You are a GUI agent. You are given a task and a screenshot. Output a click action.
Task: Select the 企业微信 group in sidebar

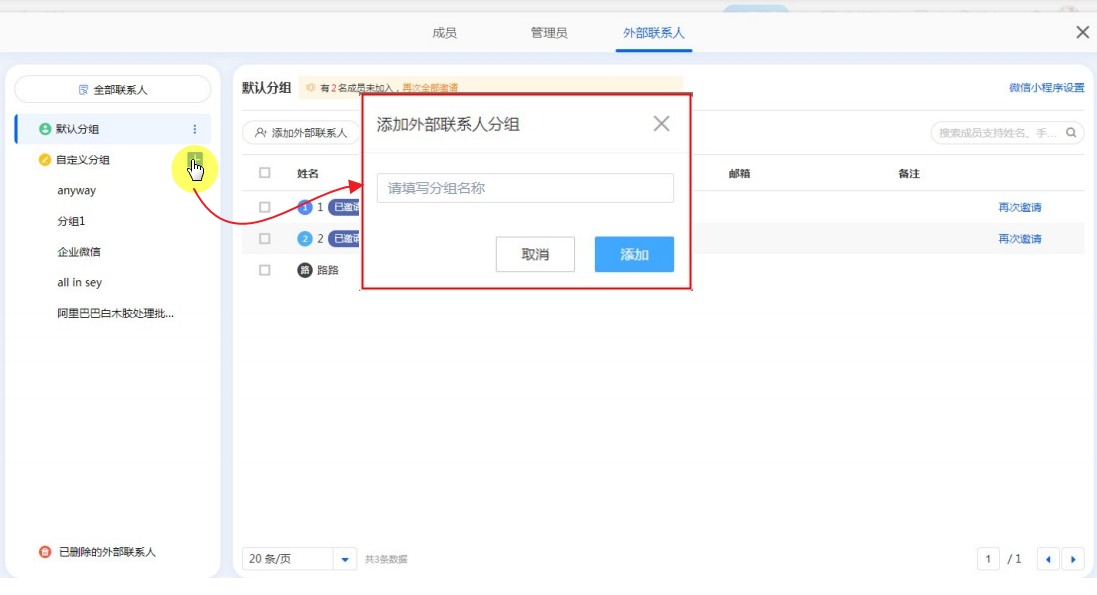point(79,252)
